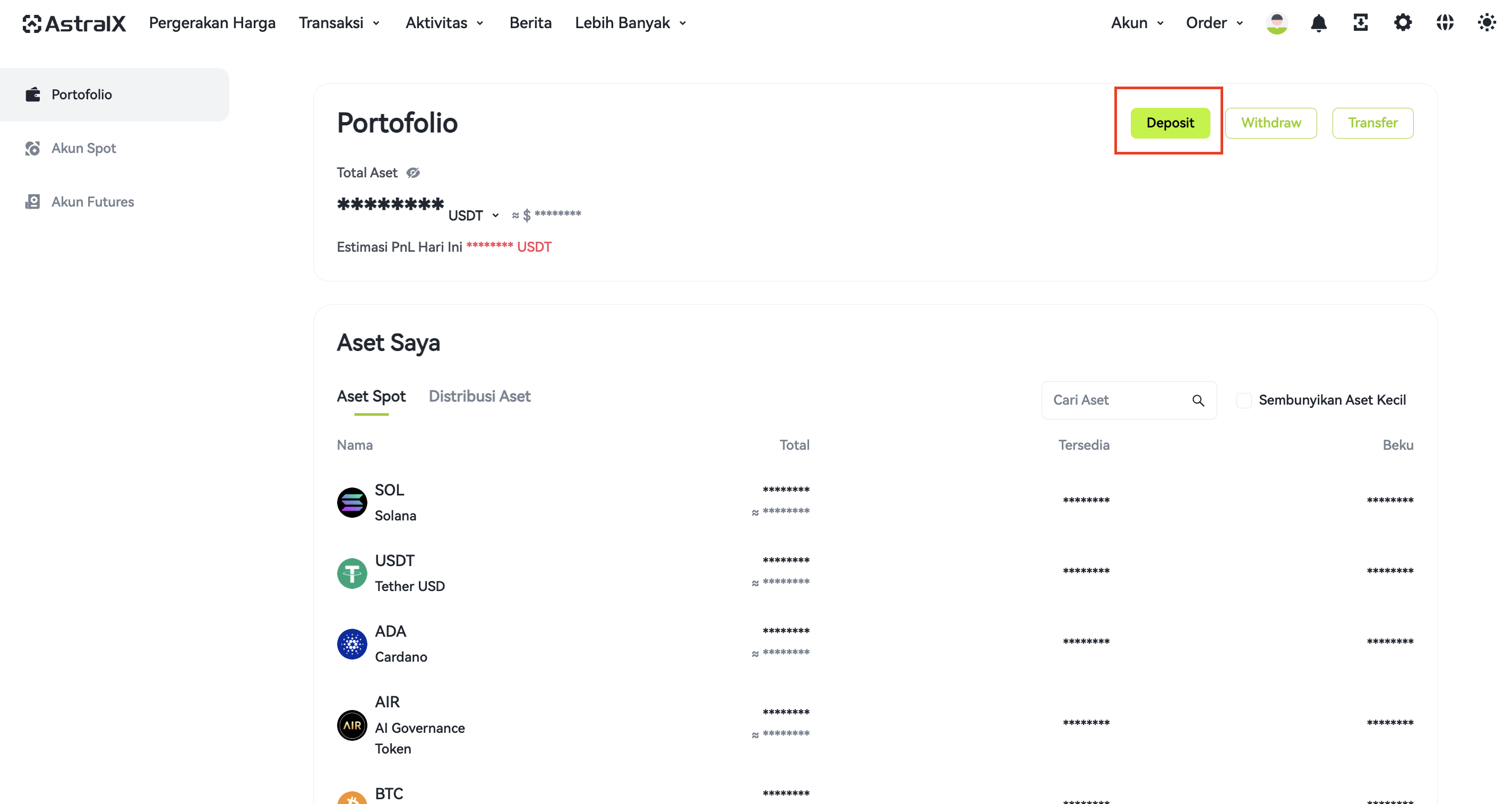Focus the Cari Aset search field

click(1129, 400)
